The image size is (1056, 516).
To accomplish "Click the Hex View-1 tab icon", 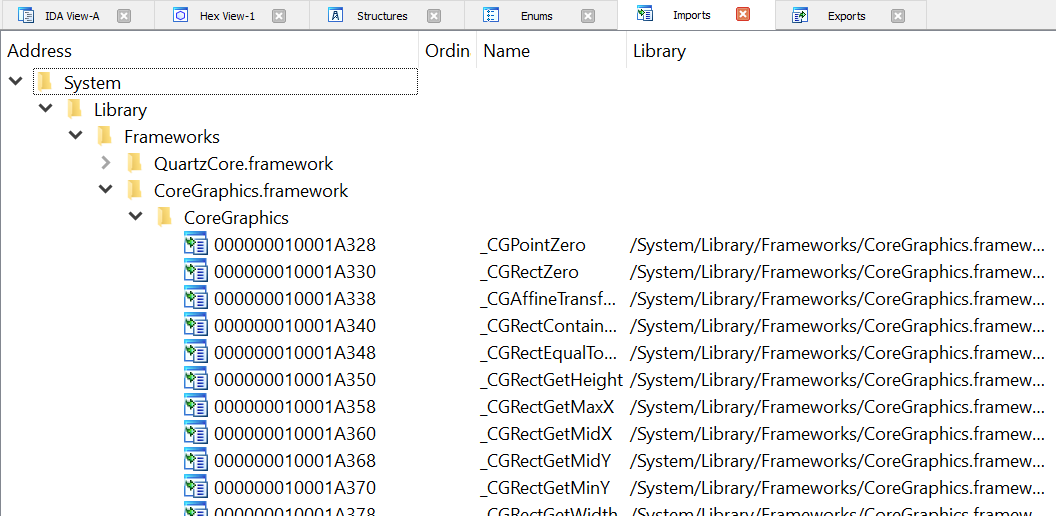I will point(181,15).
